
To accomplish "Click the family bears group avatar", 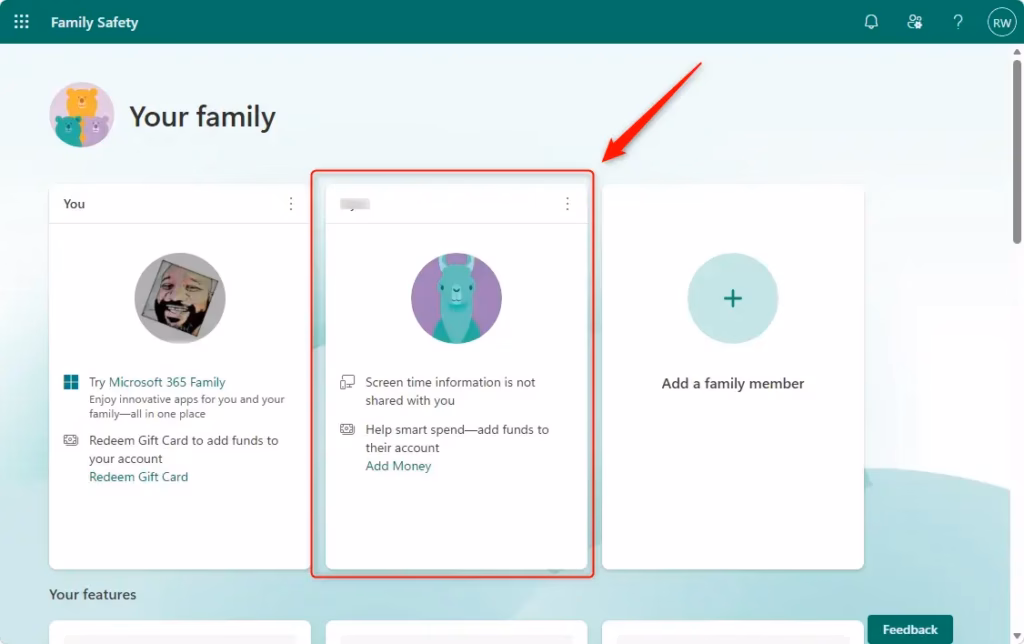I will (x=82, y=115).
